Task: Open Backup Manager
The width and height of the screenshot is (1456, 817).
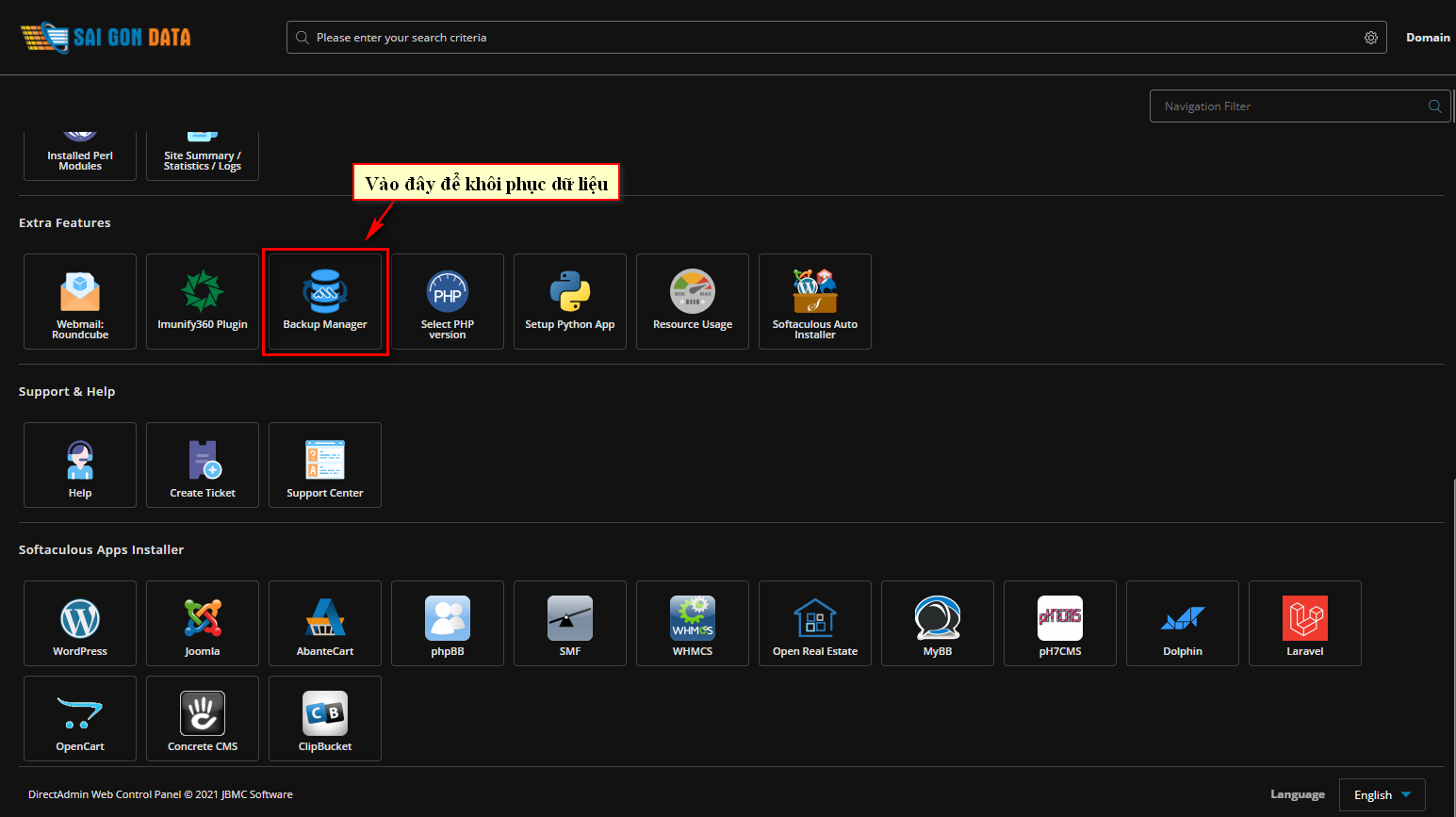Action: (325, 302)
